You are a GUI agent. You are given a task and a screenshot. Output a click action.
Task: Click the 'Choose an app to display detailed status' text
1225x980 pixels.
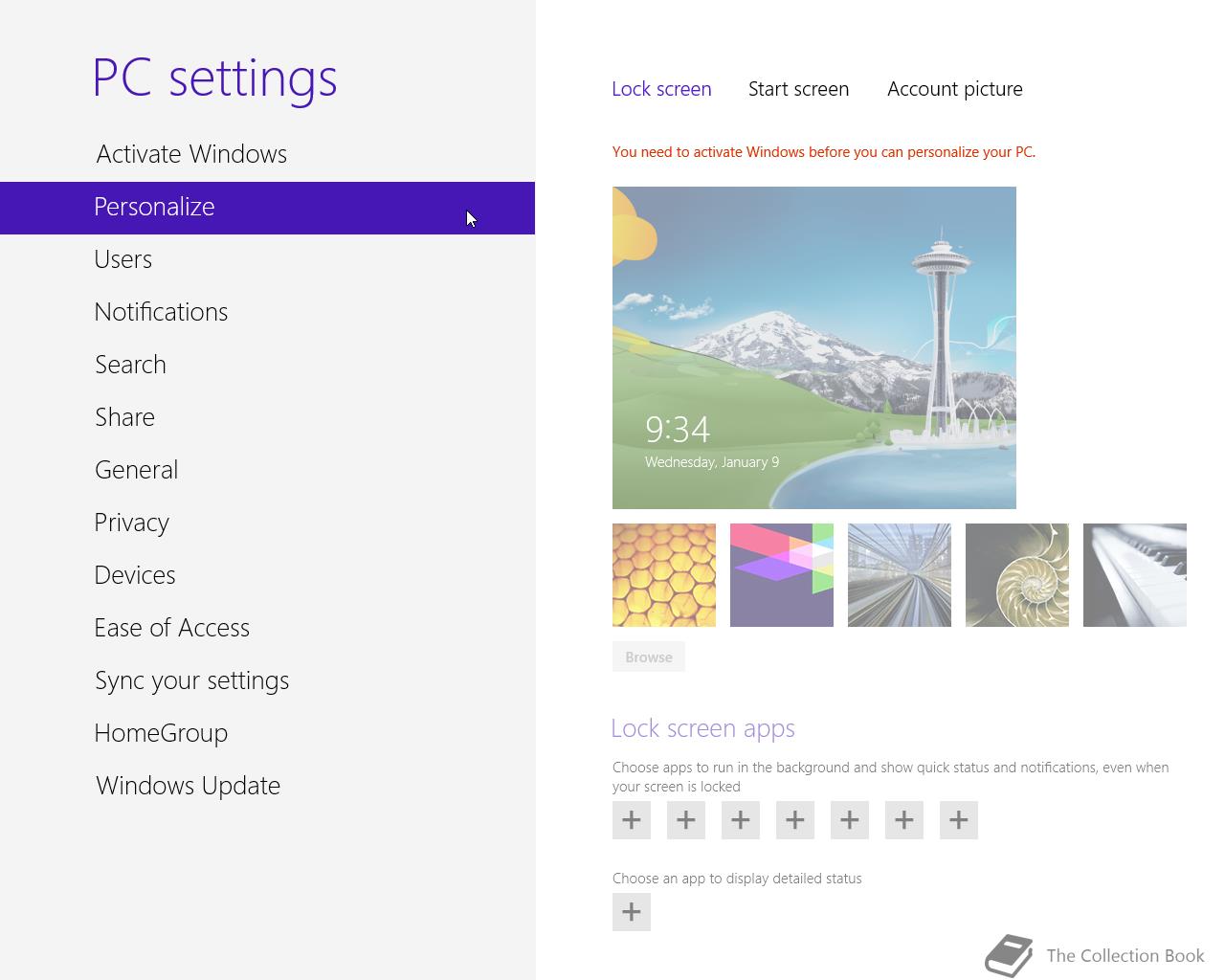[737, 879]
